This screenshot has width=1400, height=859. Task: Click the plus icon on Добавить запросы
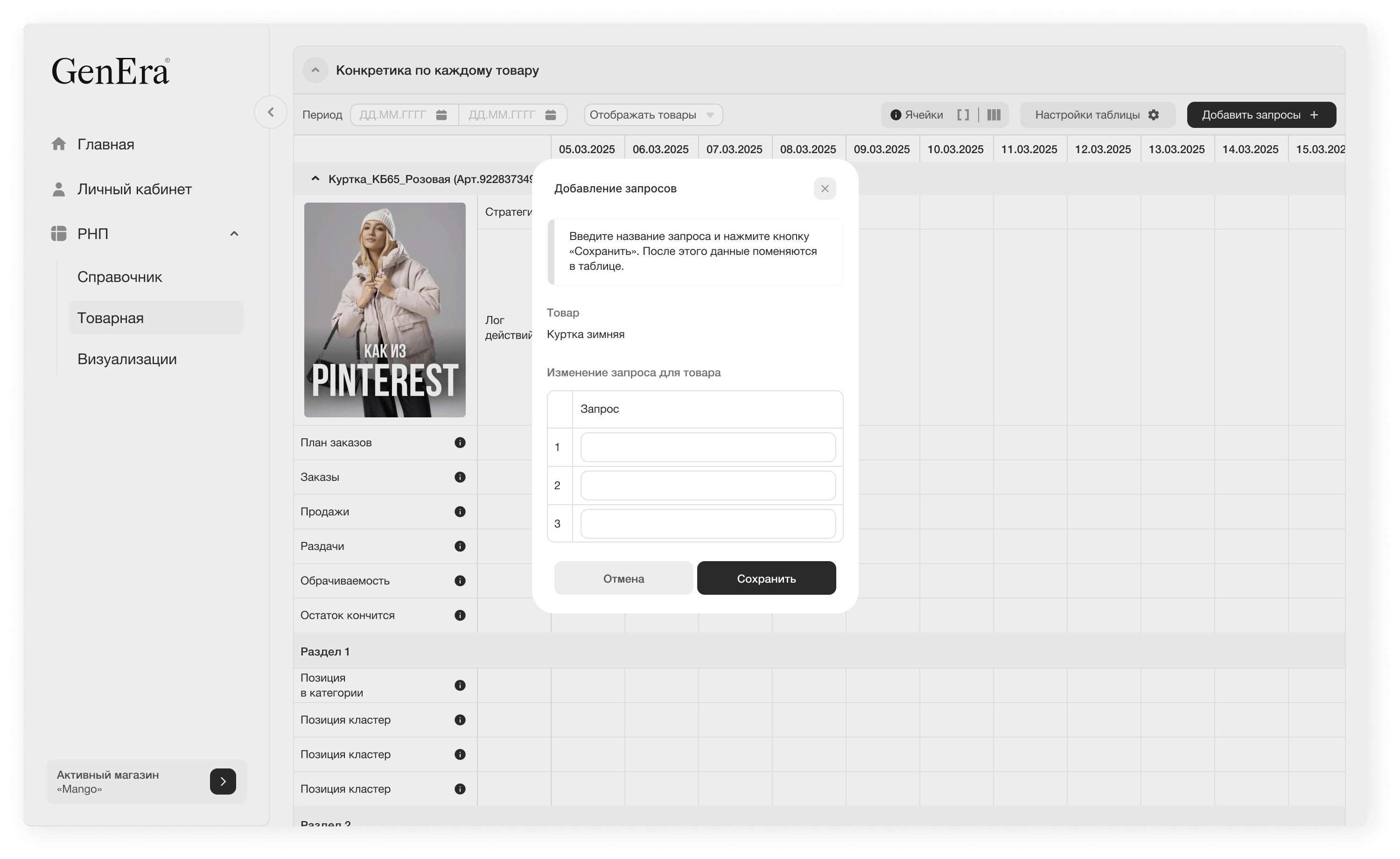point(1314,115)
